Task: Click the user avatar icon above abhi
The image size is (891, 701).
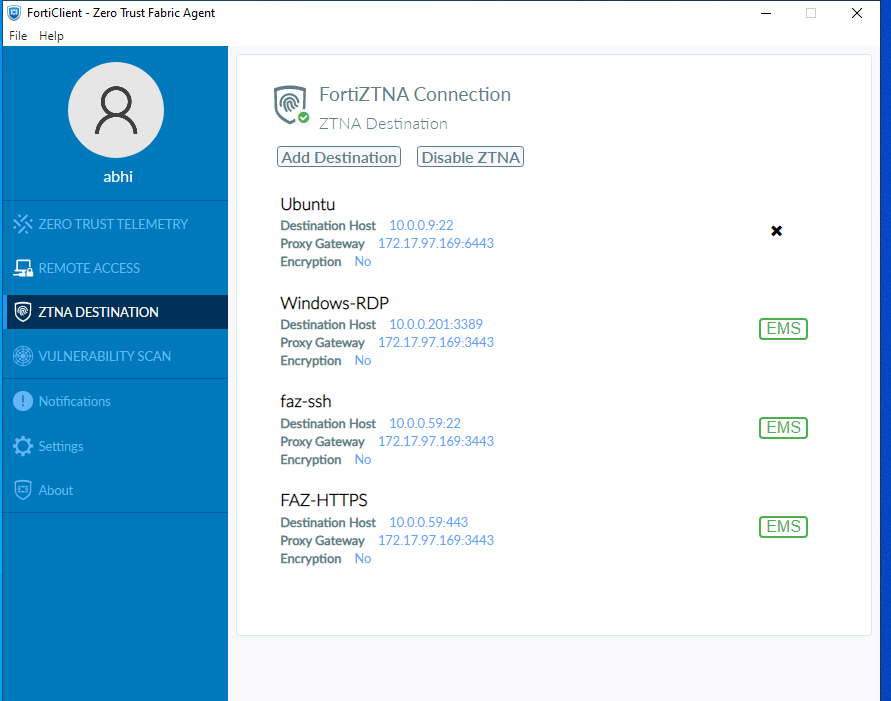Action: click(116, 110)
